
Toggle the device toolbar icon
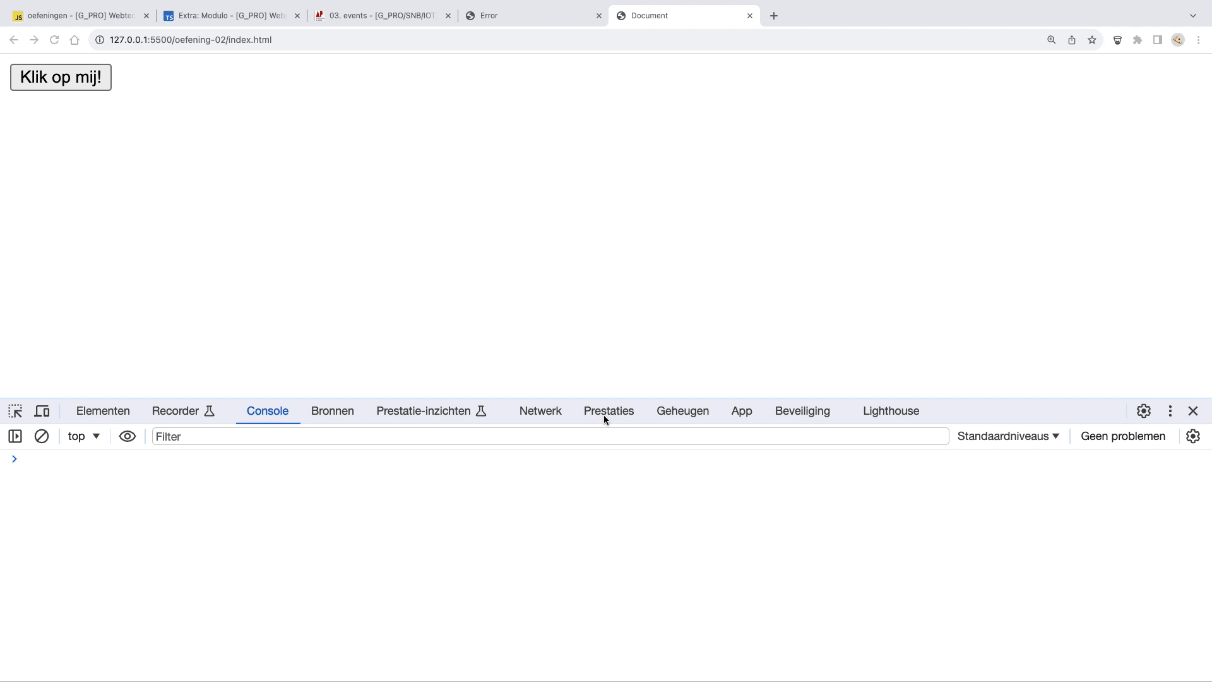42,411
